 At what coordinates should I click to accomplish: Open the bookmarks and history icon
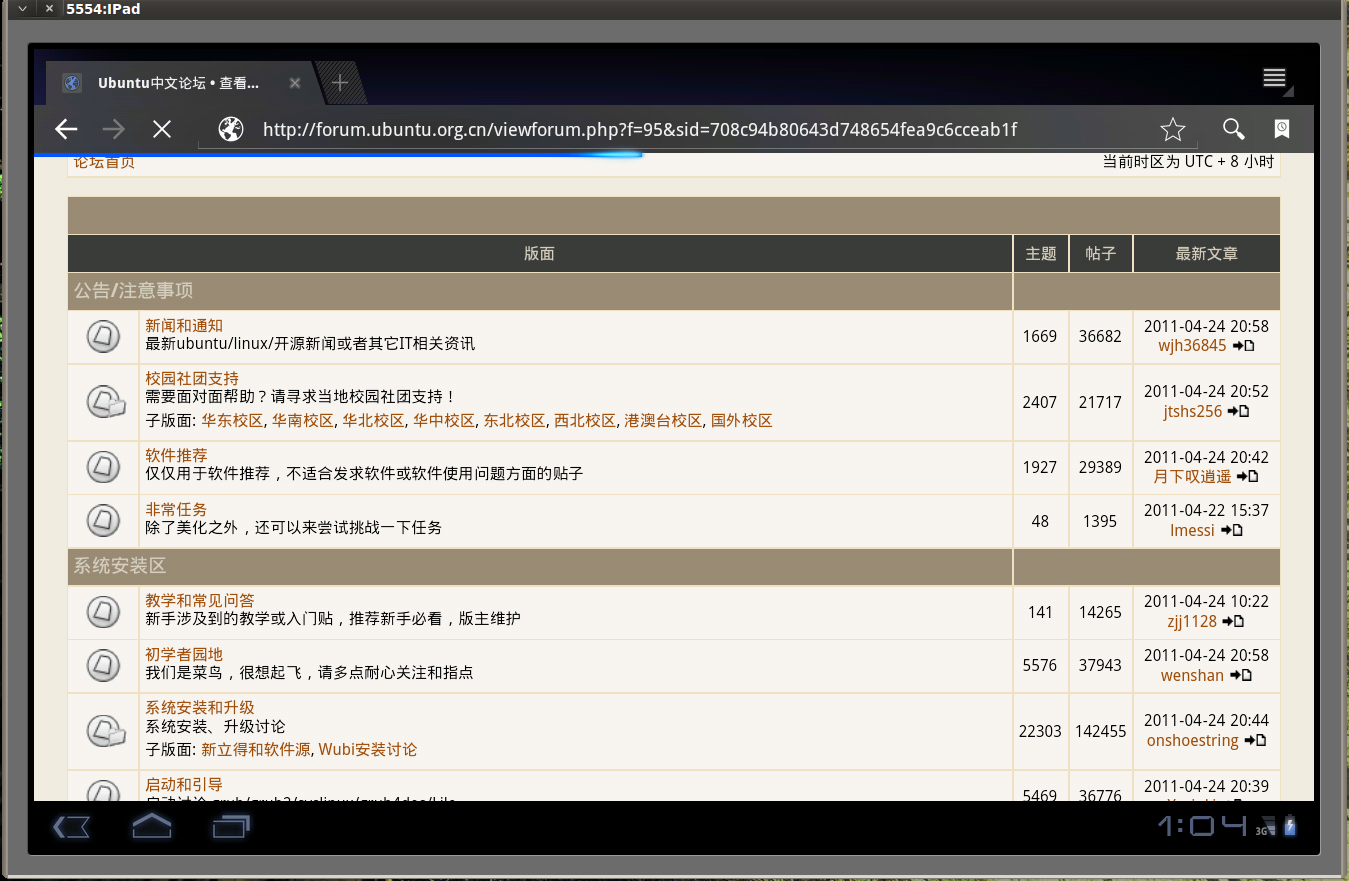point(1281,129)
